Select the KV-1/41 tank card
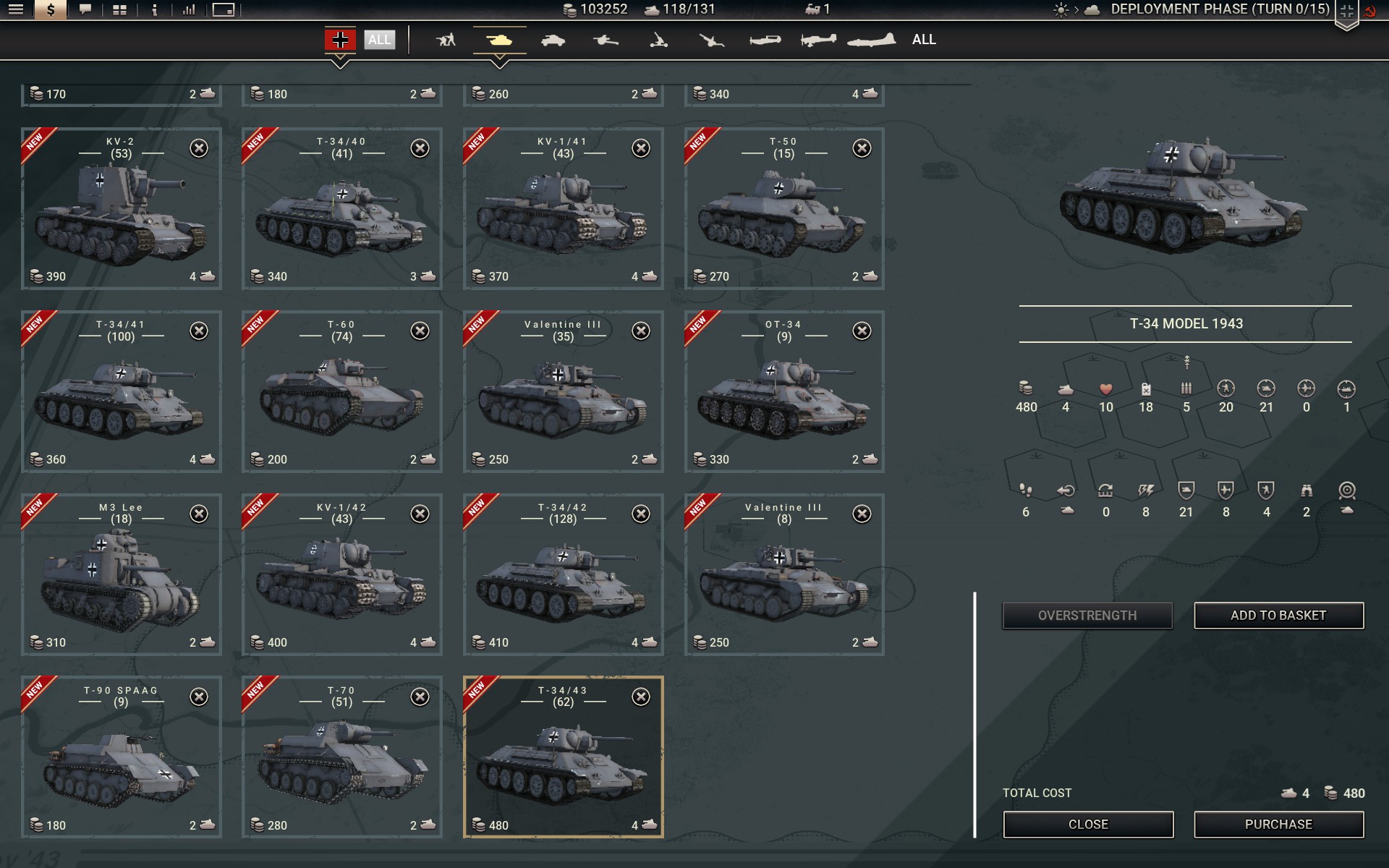The image size is (1389, 868). (564, 209)
